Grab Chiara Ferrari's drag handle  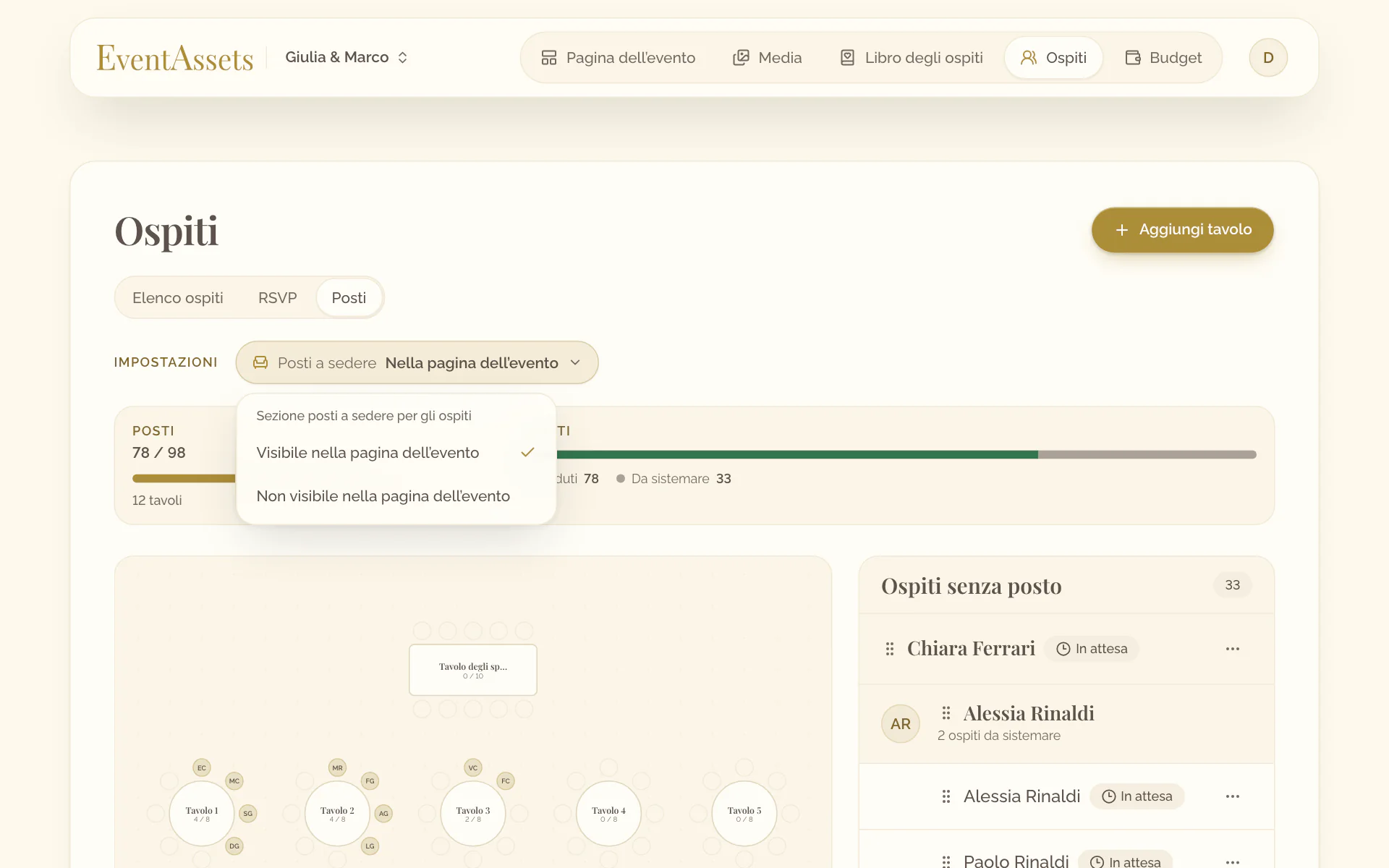890,649
